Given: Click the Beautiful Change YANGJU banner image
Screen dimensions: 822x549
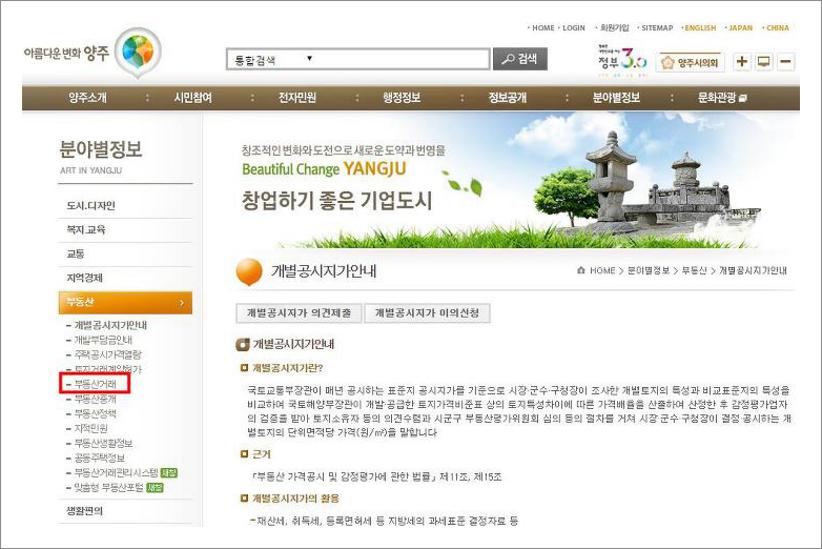Looking at the screenshot, I should (501, 181).
